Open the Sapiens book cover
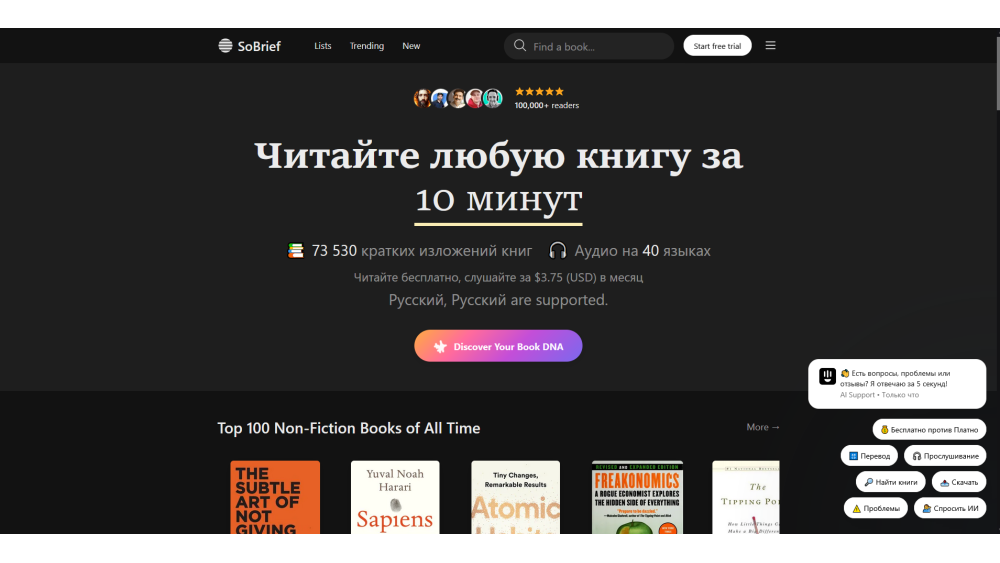 click(395, 497)
